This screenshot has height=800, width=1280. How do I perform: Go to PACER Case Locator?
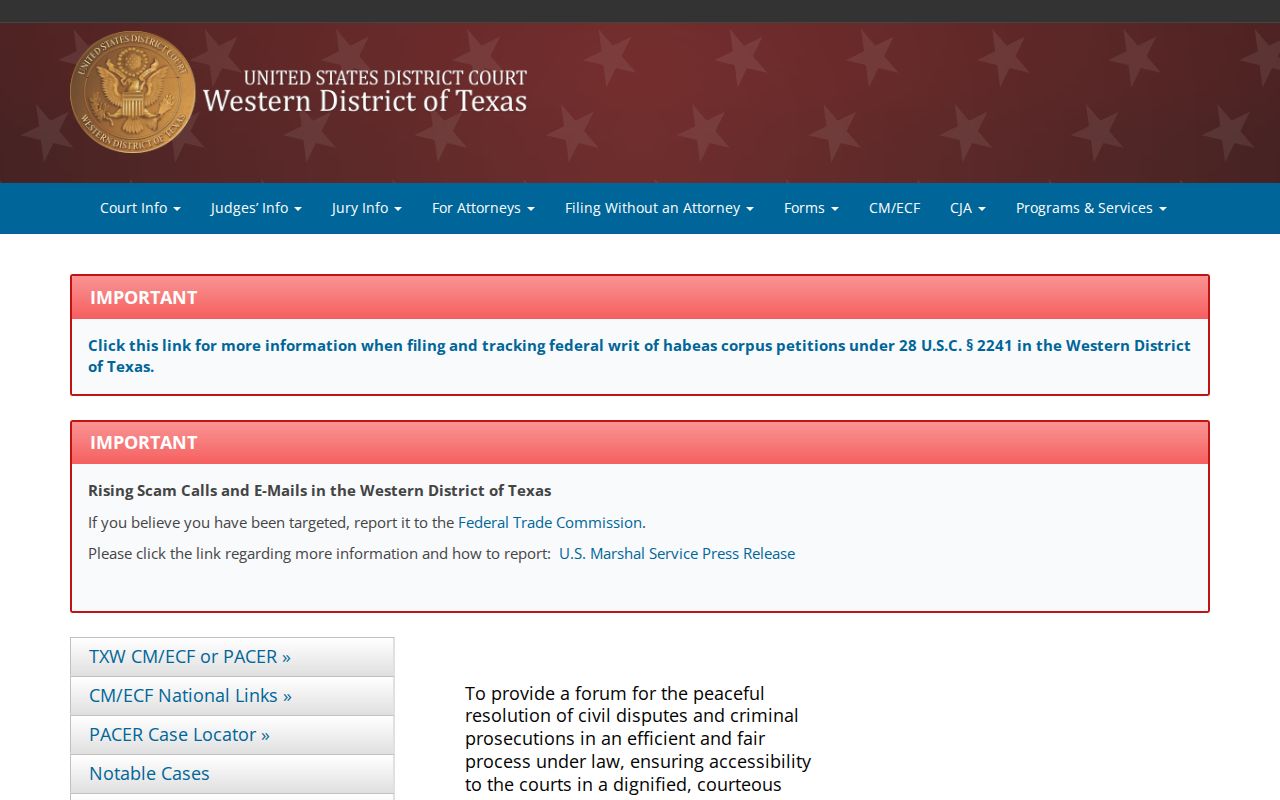[232, 735]
